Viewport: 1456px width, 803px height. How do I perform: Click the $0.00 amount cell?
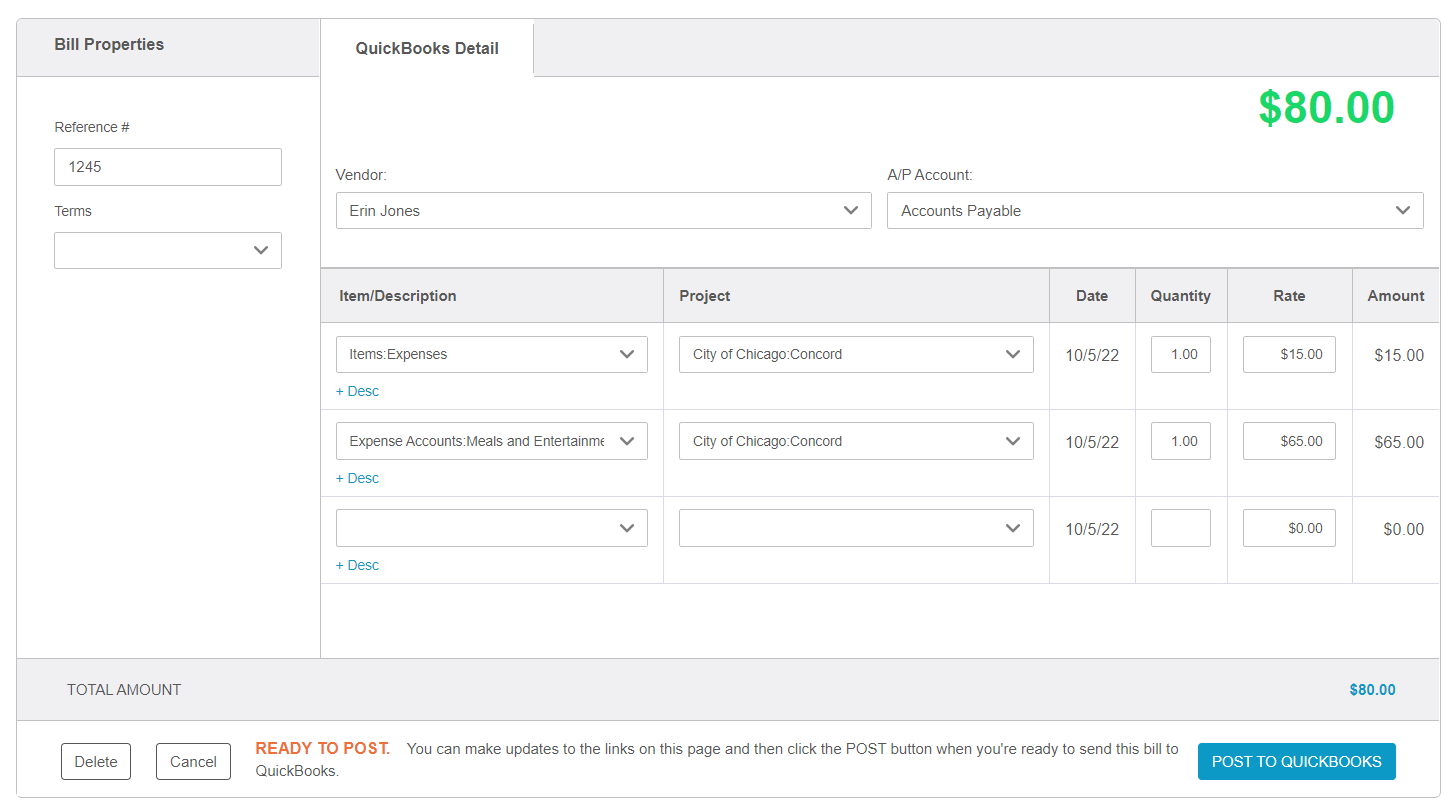(1403, 529)
